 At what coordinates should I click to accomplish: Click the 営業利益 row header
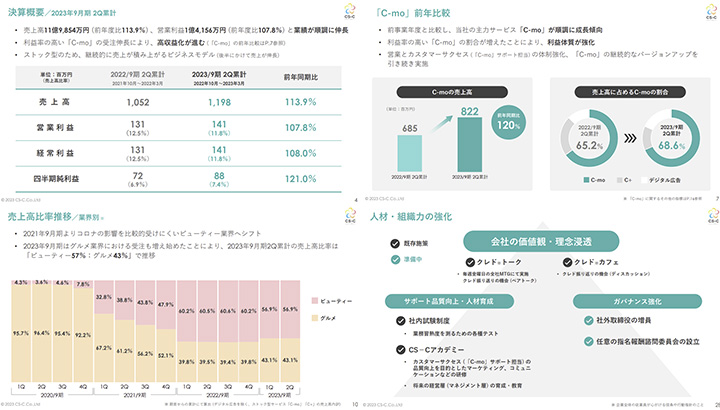point(55,128)
